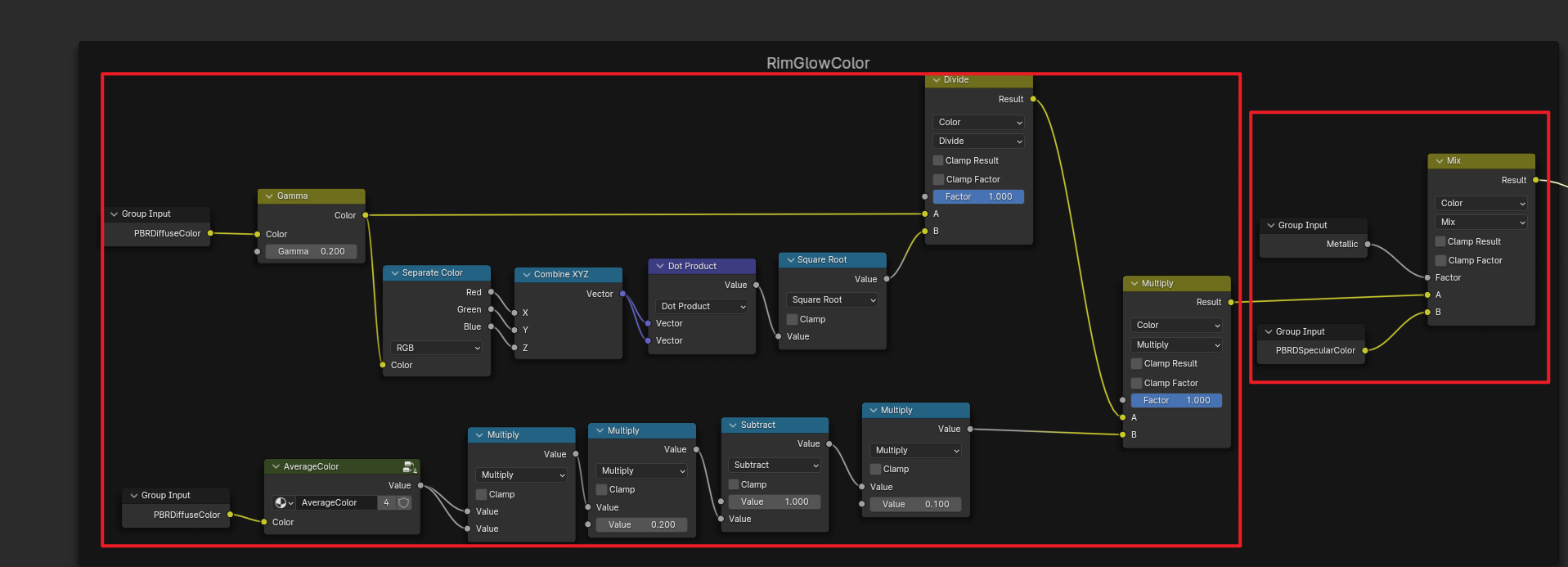Enable Clamp Factor in the Mix node
The width and height of the screenshot is (1568, 567).
(1440, 260)
